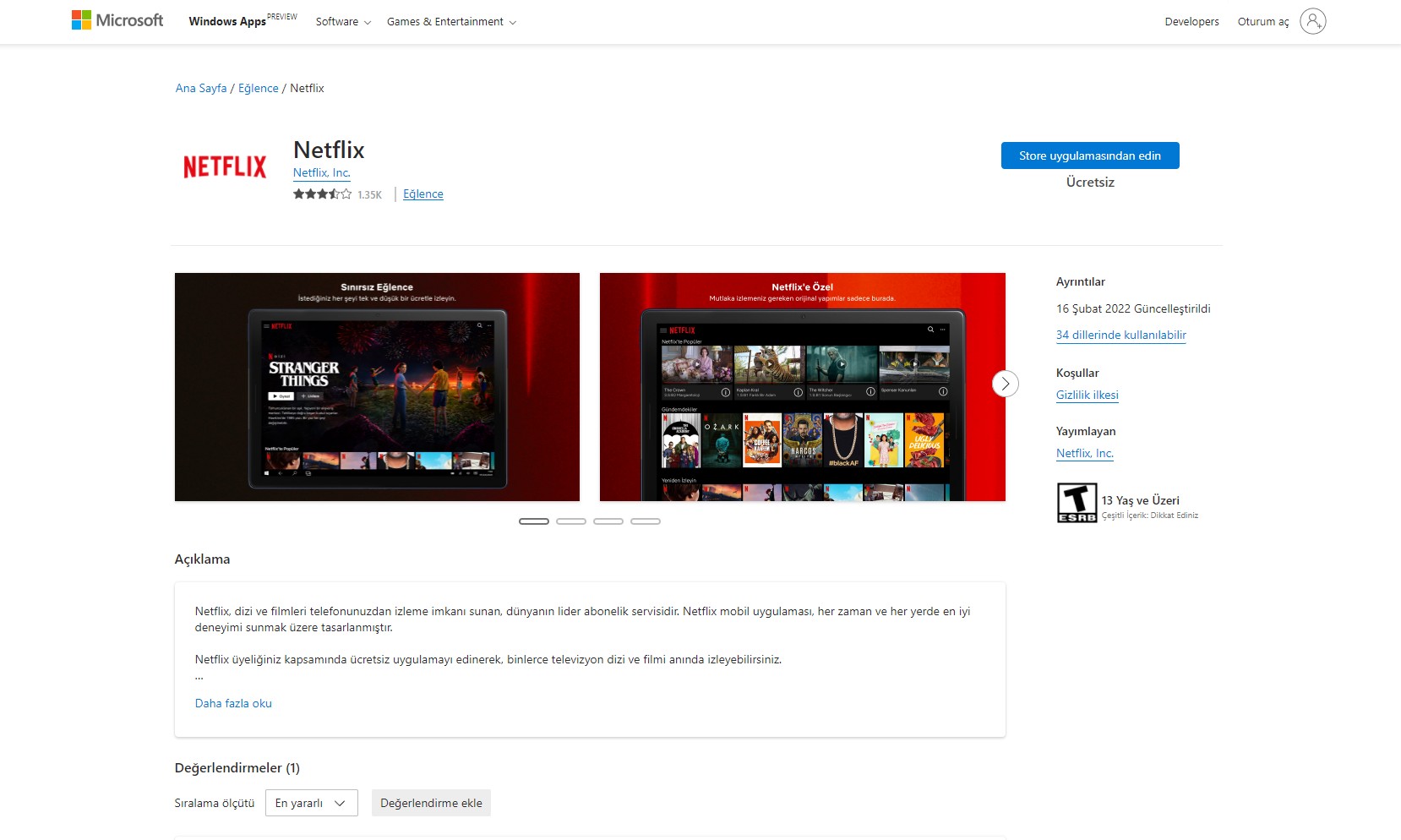The image size is (1401, 840).
Task: Open 34 dillerinde kullanılabilir link
Action: (1121, 335)
